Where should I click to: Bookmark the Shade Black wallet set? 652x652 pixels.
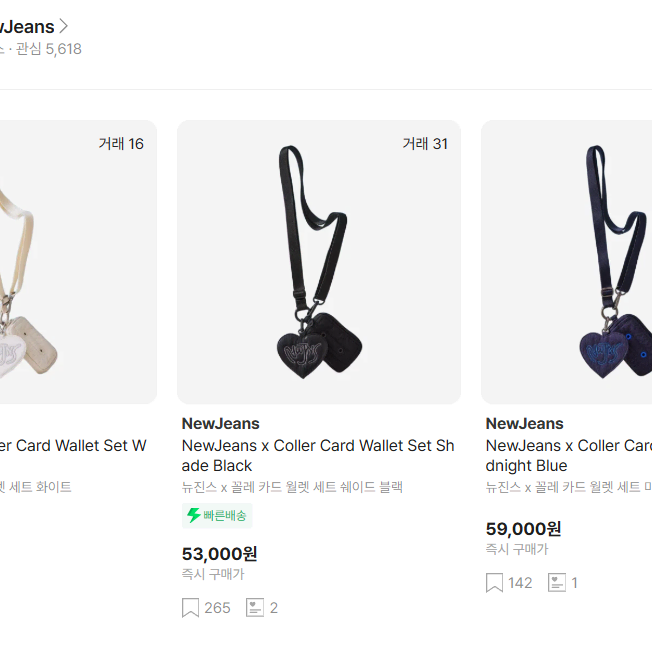(x=190, y=608)
